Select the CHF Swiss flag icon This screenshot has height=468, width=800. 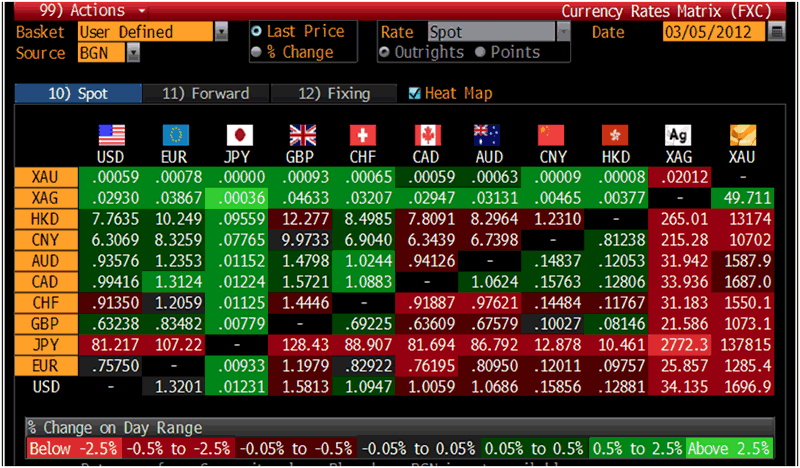(365, 136)
